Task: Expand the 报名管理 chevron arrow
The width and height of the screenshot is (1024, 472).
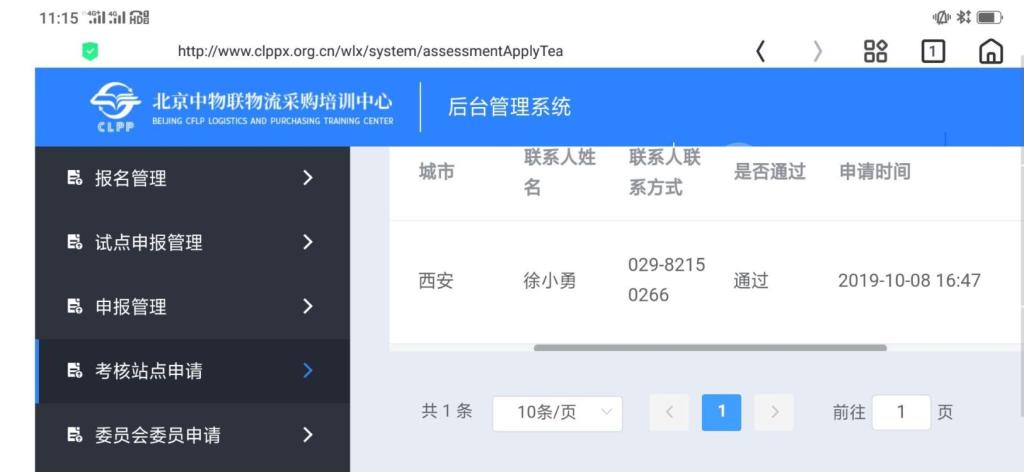Action: pos(307,178)
